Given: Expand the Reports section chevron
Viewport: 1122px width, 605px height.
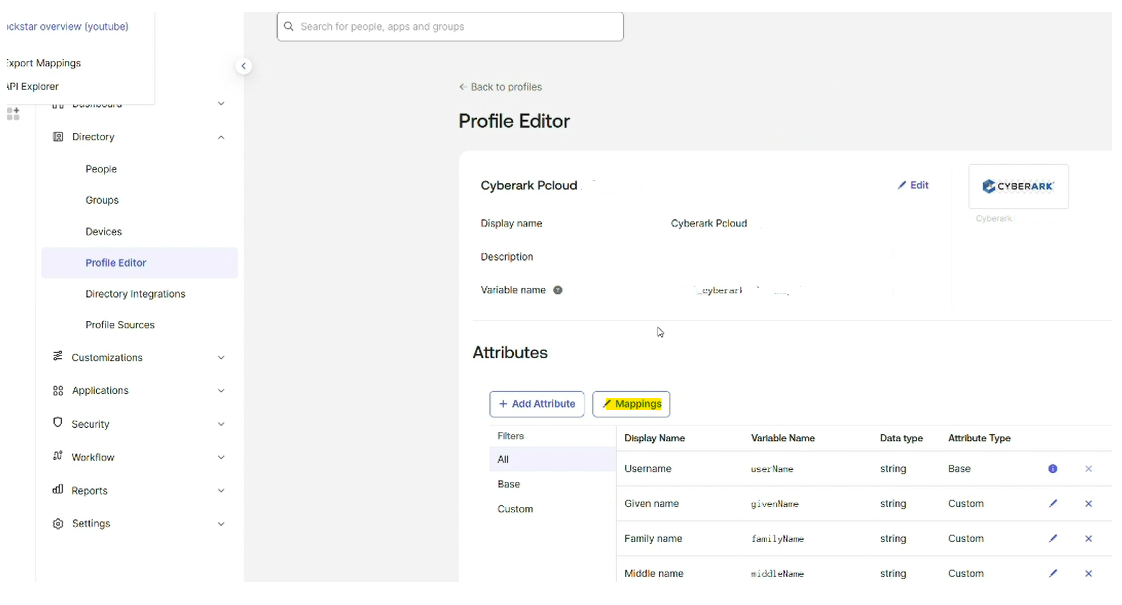Looking at the screenshot, I should coord(221,490).
